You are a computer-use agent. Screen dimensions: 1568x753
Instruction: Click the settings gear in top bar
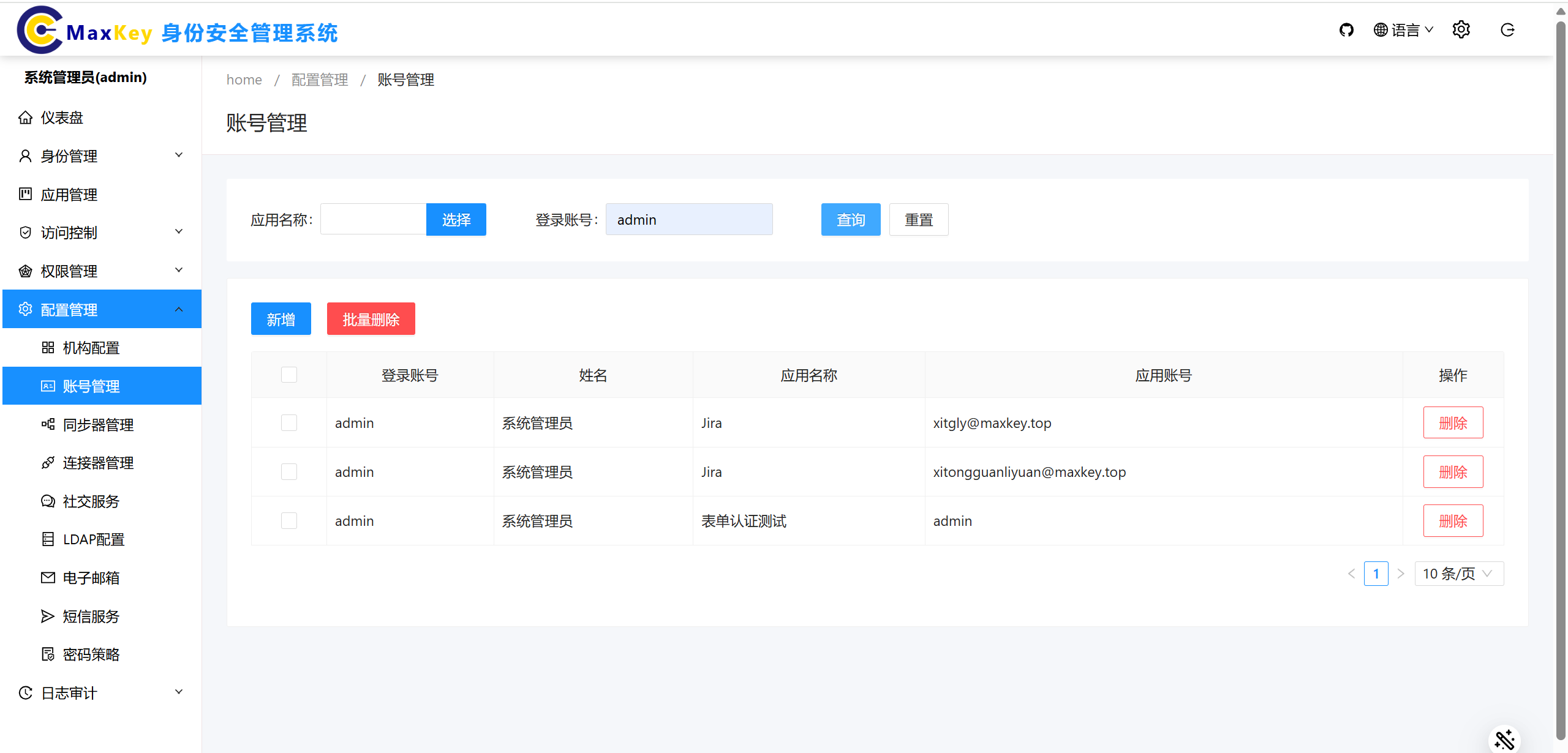click(1461, 29)
